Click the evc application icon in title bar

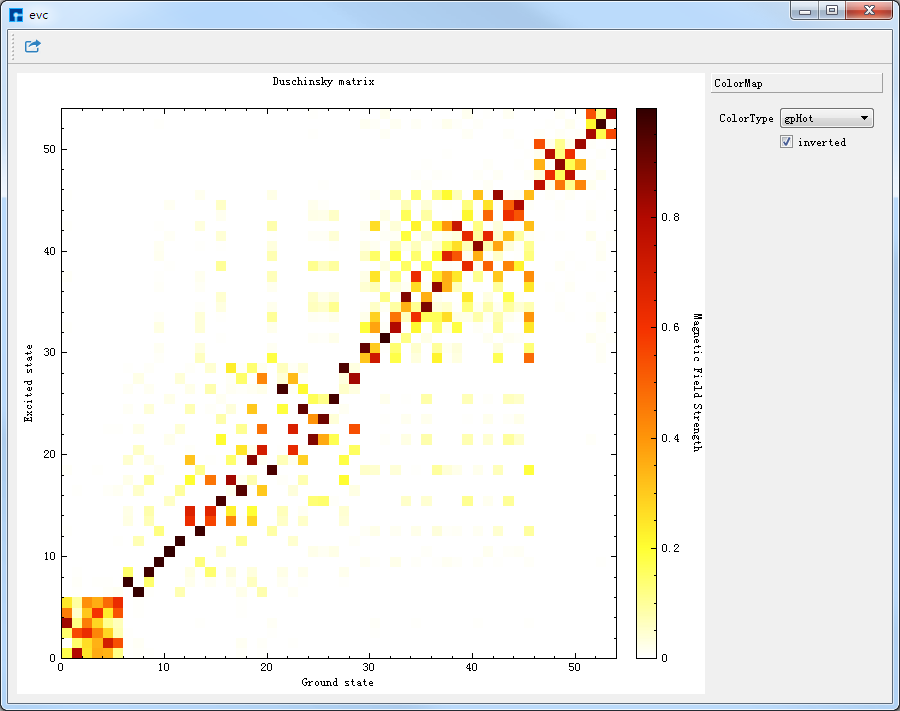tap(16, 14)
